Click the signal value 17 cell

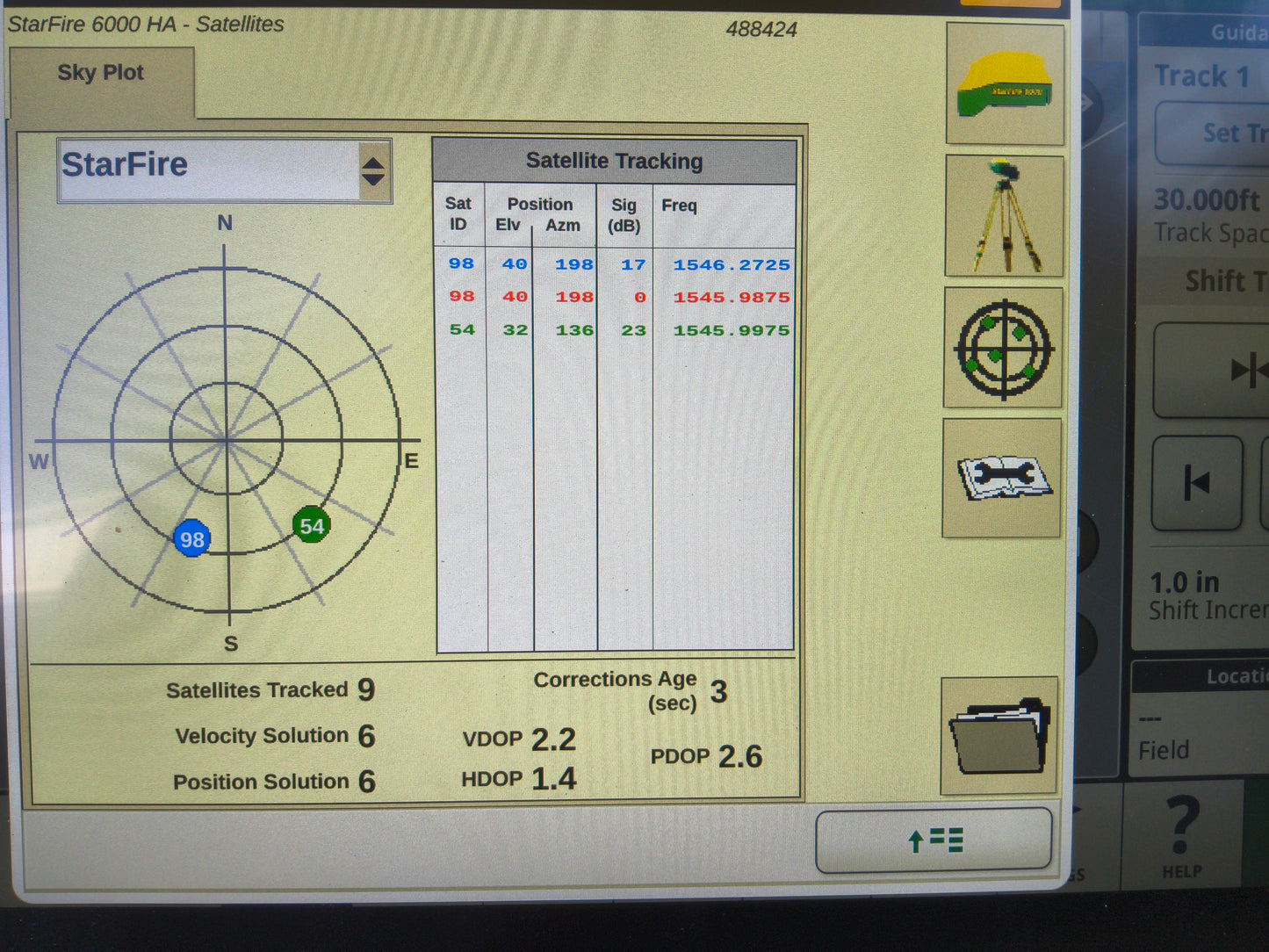633,264
